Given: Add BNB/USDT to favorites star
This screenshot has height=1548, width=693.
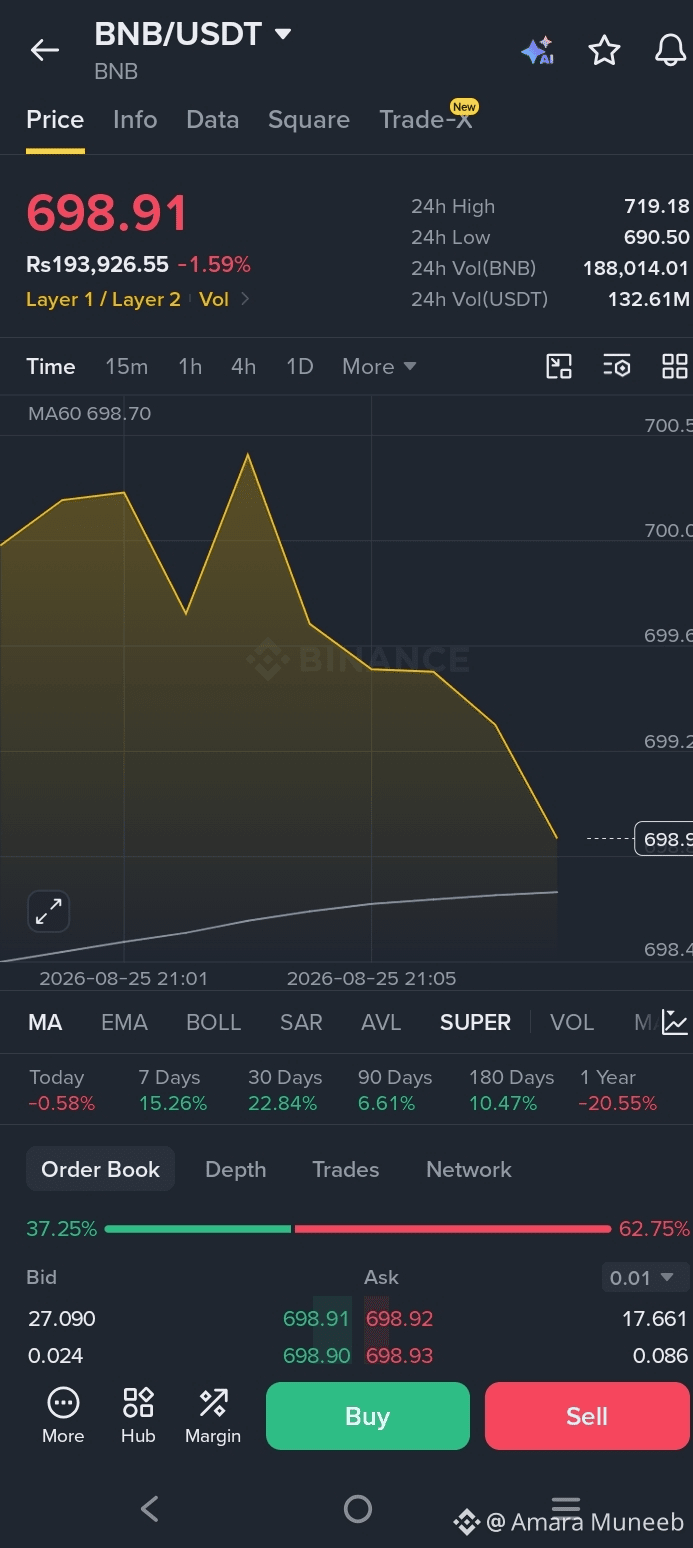Looking at the screenshot, I should [604, 50].
